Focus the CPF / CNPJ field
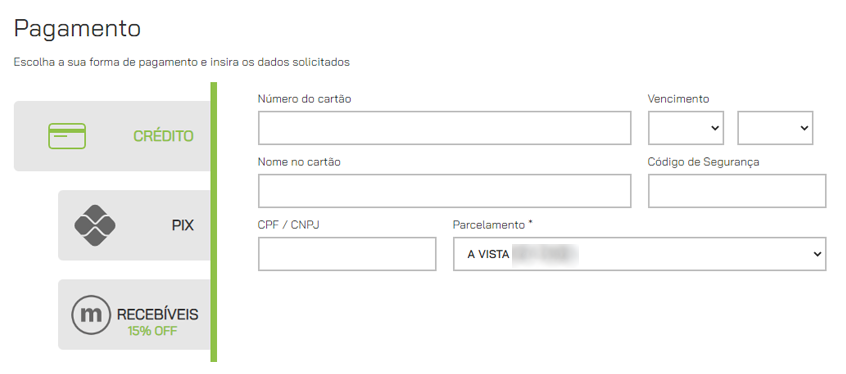 [347, 254]
